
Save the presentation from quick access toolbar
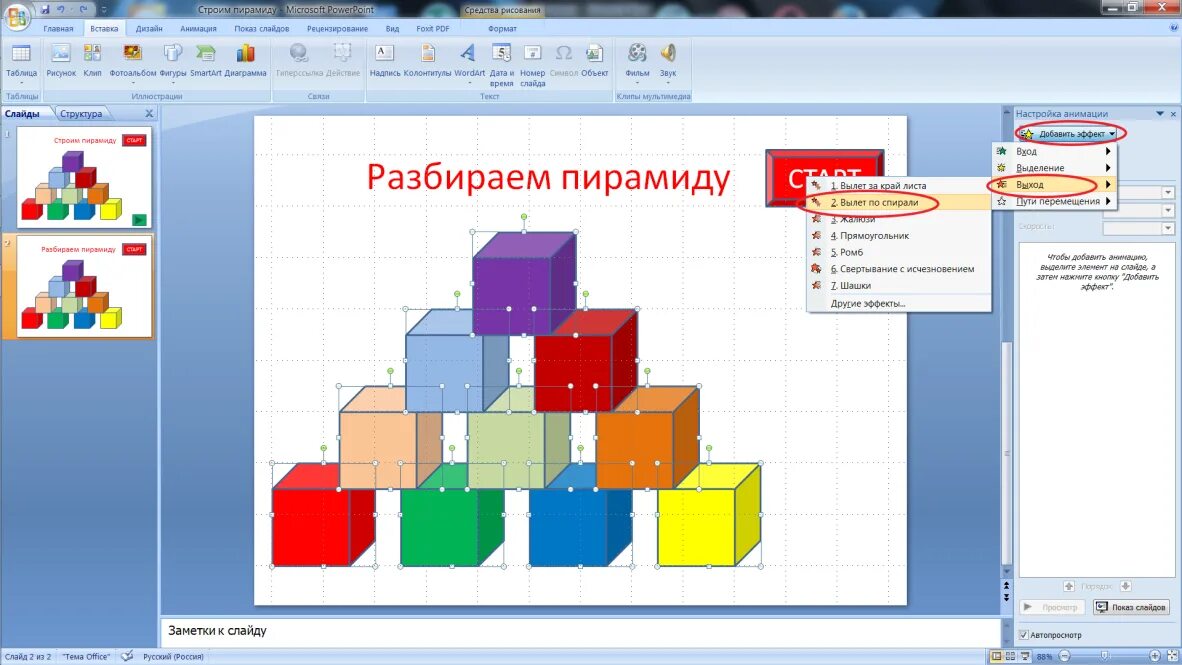click(45, 10)
